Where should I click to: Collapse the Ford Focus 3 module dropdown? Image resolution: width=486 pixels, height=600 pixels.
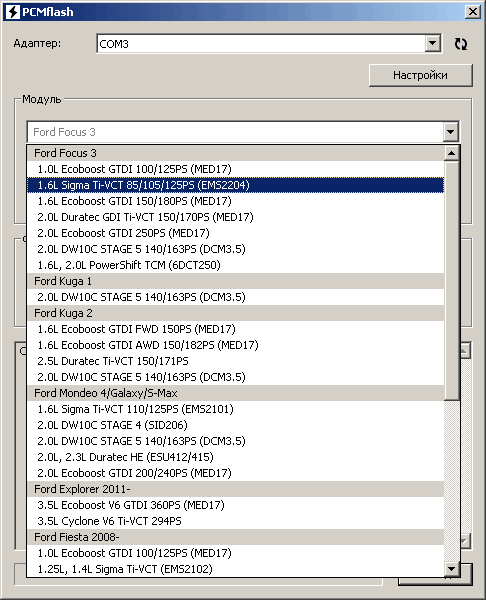450,132
